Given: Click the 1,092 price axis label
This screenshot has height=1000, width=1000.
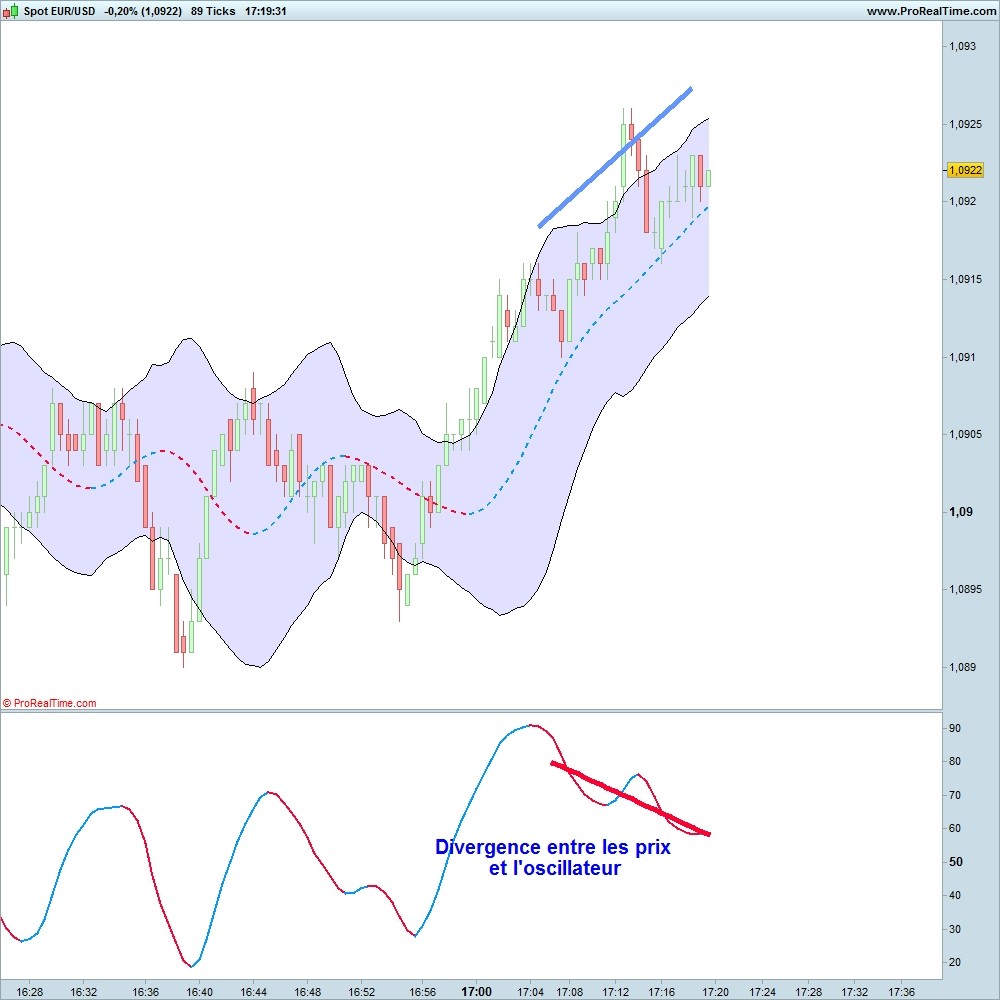Looking at the screenshot, I should point(962,202).
